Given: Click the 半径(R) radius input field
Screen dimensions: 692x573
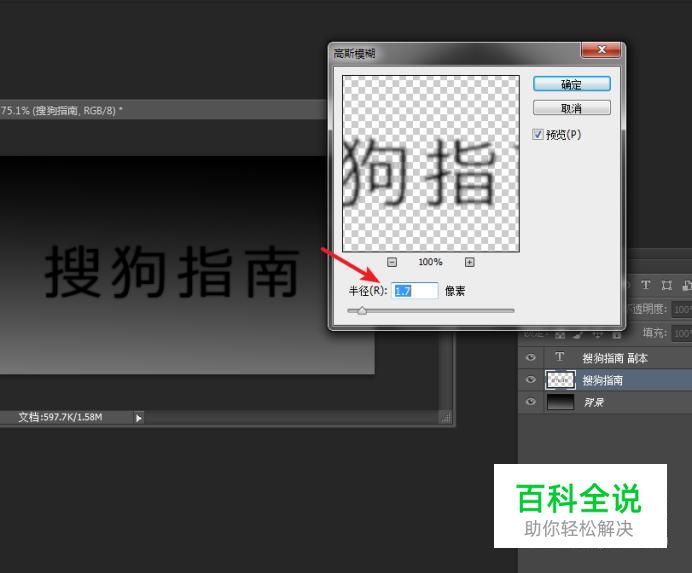Looking at the screenshot, I should (x=415, y=290).
